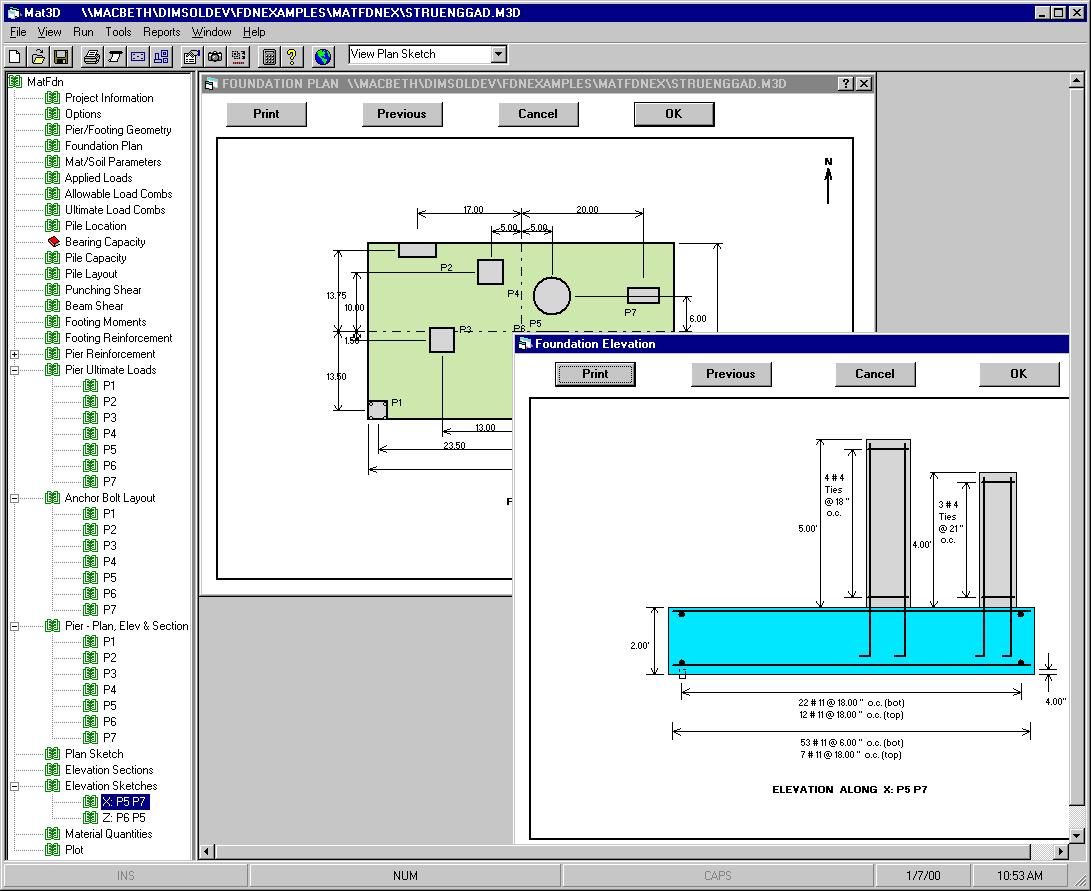Select Bearing Capacity in the tree
Image resolution: width=1091 pixels, height=891 pixels.
point(105,242)
